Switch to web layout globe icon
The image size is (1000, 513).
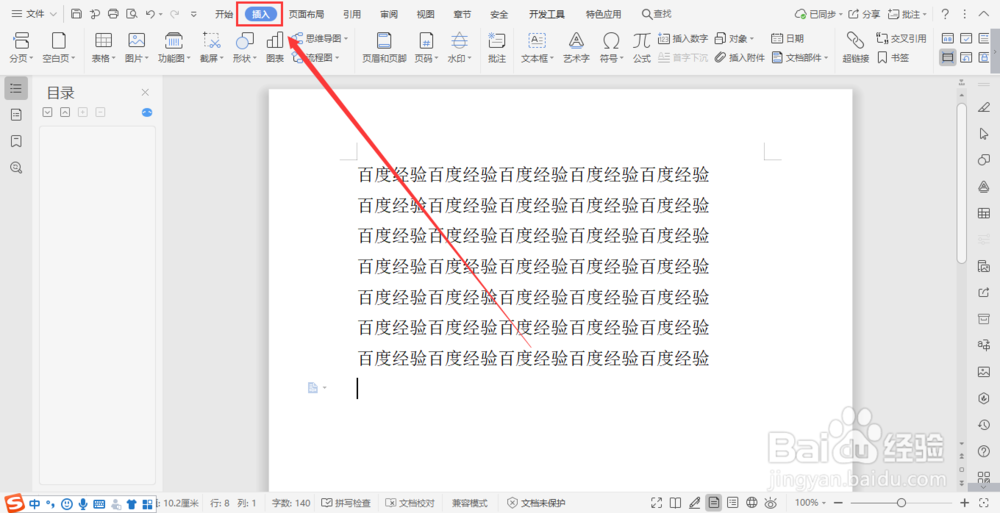(752, 503)
